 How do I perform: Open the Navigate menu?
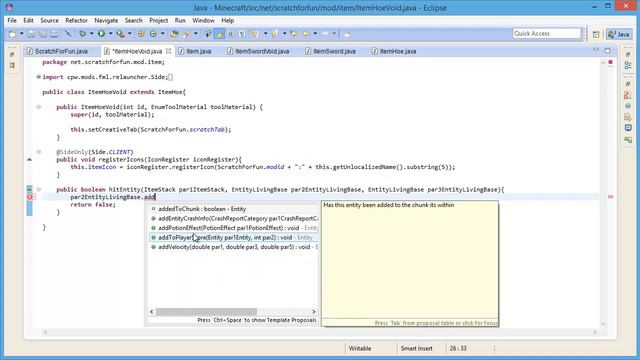(106, 20)
